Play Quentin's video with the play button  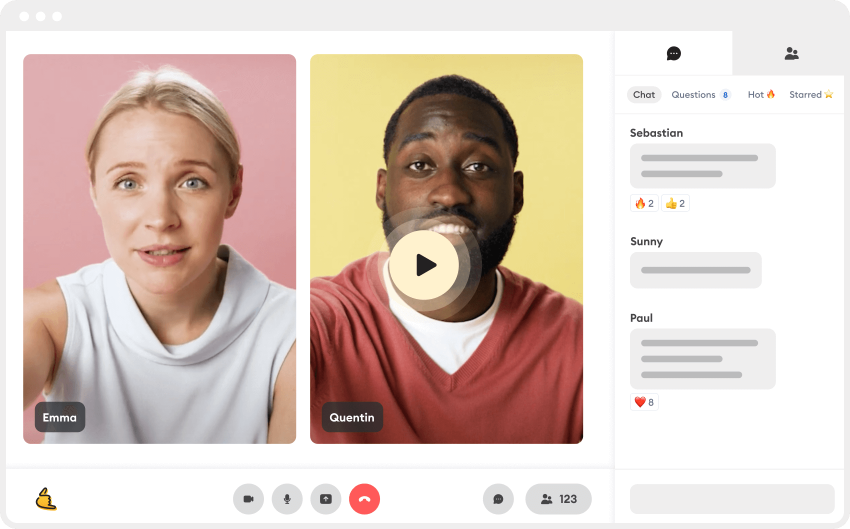[424, 265]
